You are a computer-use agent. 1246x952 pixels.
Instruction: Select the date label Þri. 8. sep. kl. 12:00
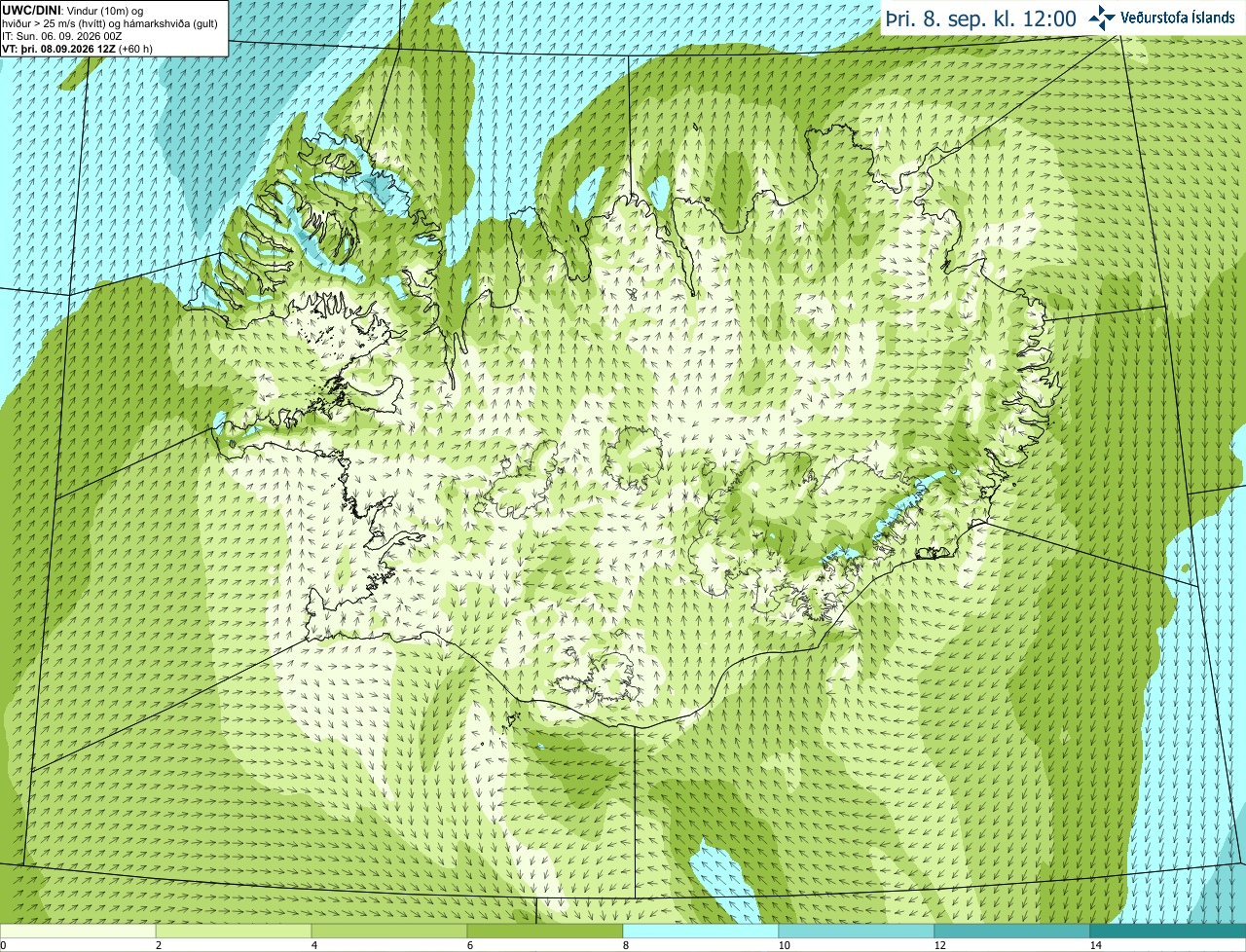click(x=981, y=18)
